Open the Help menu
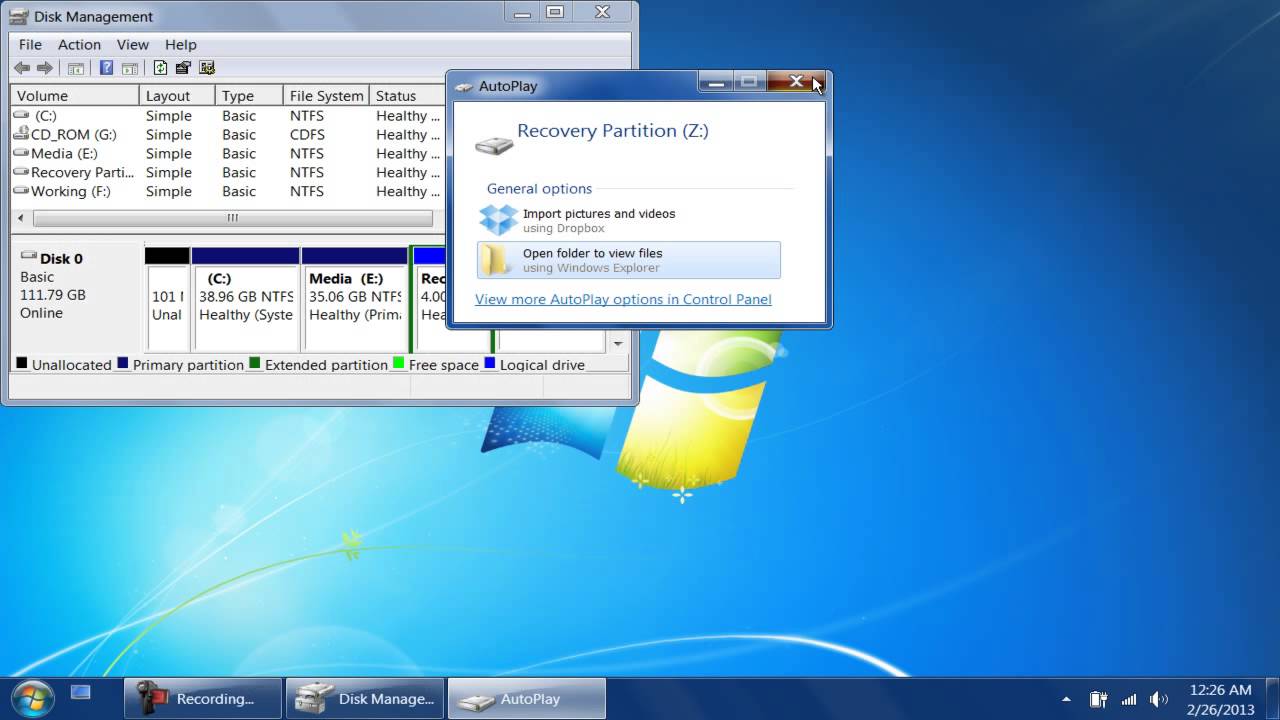Screen dimensions: 1280x720 point(180,44)
